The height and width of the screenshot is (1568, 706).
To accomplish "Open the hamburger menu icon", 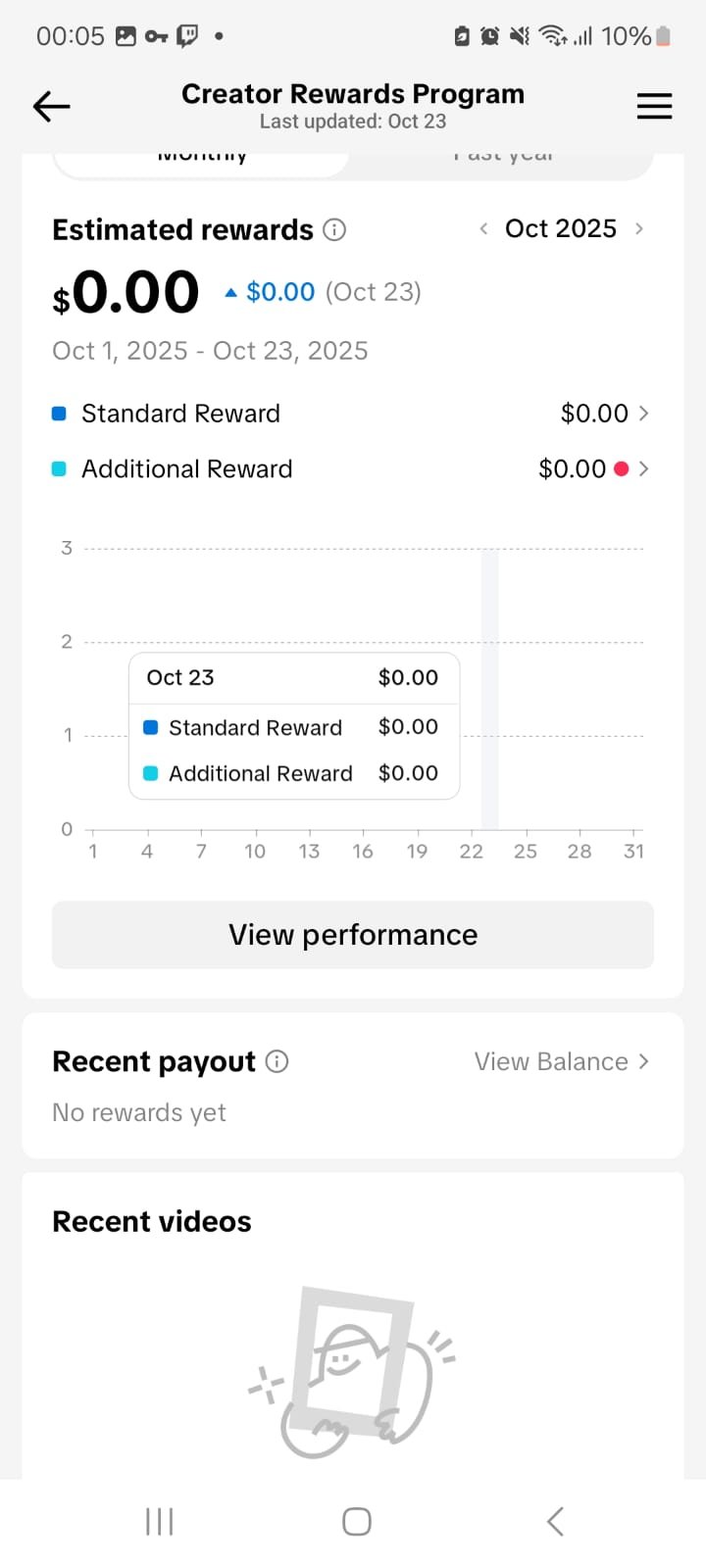I will point(654,106).
